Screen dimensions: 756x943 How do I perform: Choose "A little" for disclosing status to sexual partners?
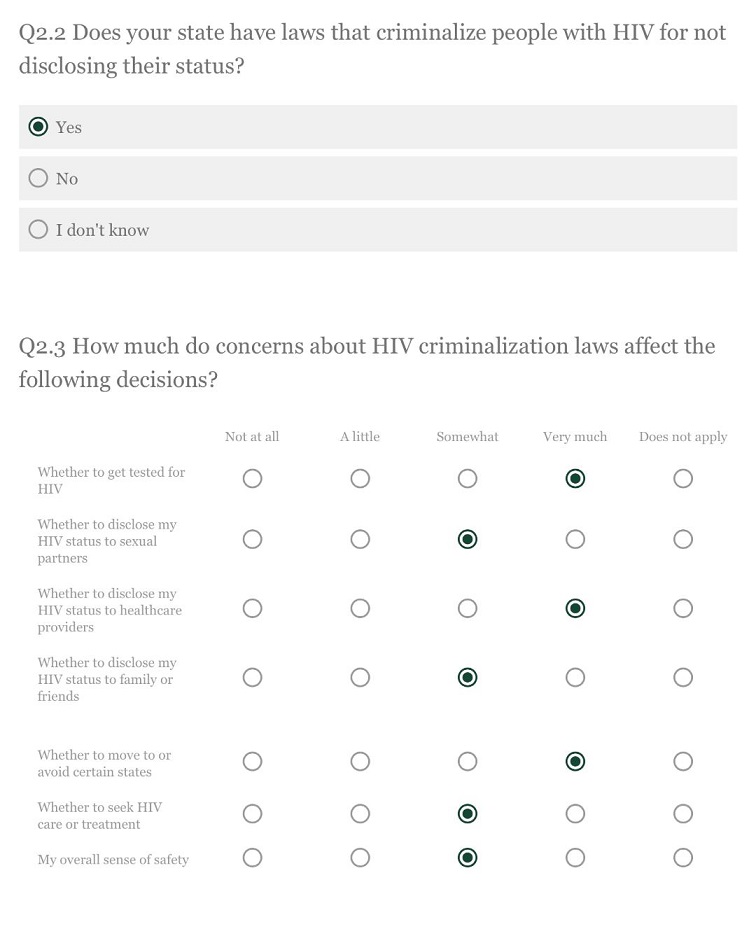click(x=360, y=539)
